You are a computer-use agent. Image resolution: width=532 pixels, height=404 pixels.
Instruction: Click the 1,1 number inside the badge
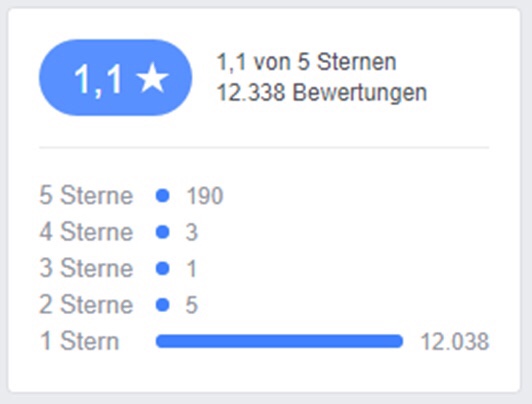(x=98, y=80)
